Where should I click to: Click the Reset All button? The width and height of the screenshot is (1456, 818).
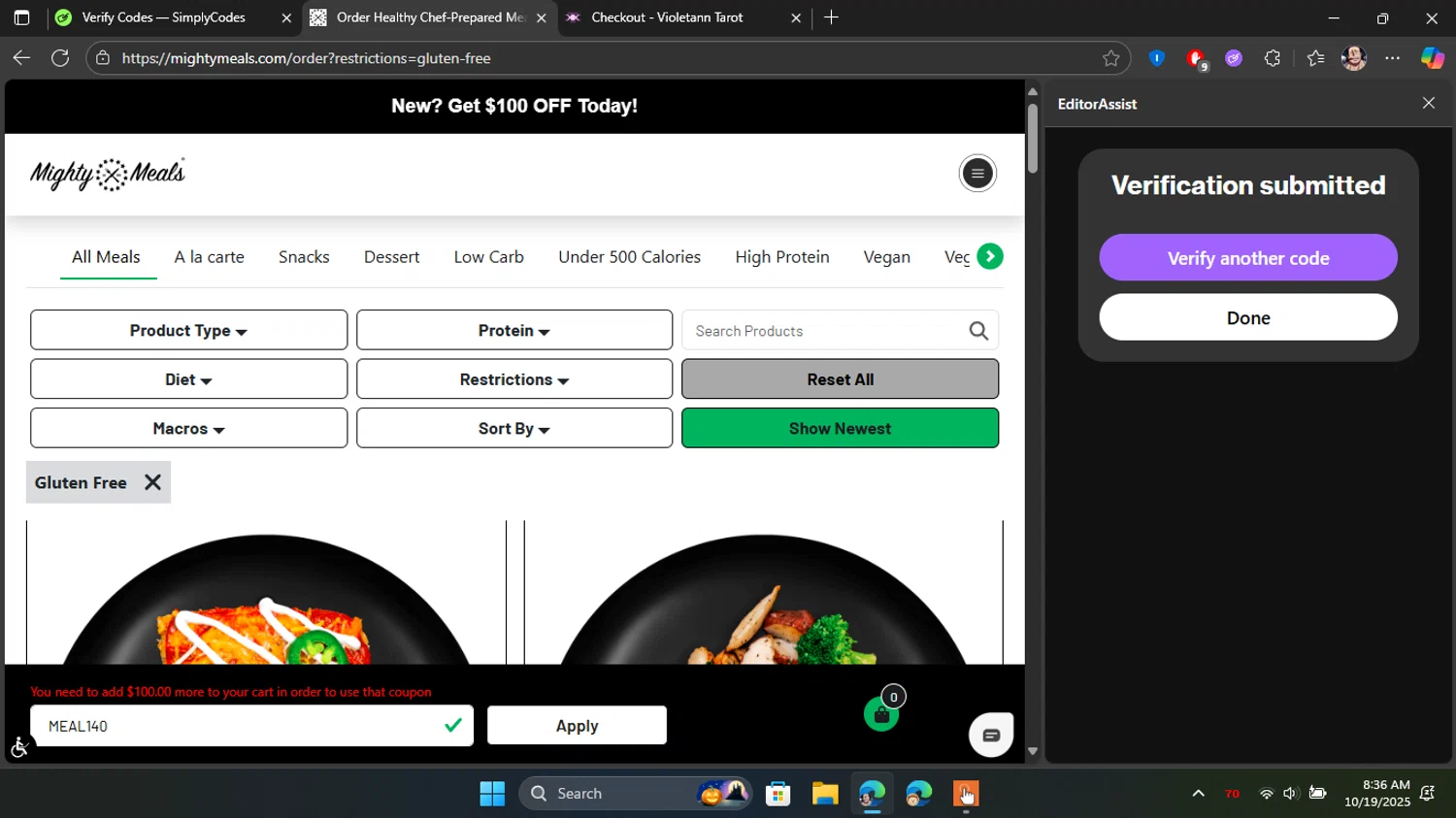click(840, 379)
